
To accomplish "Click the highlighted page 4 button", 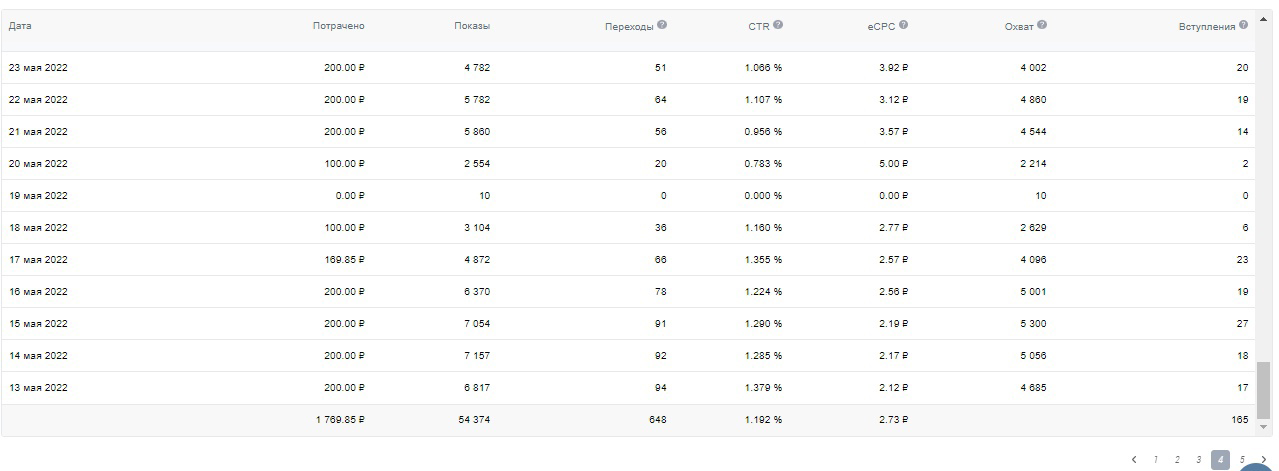I will 1220,460.
